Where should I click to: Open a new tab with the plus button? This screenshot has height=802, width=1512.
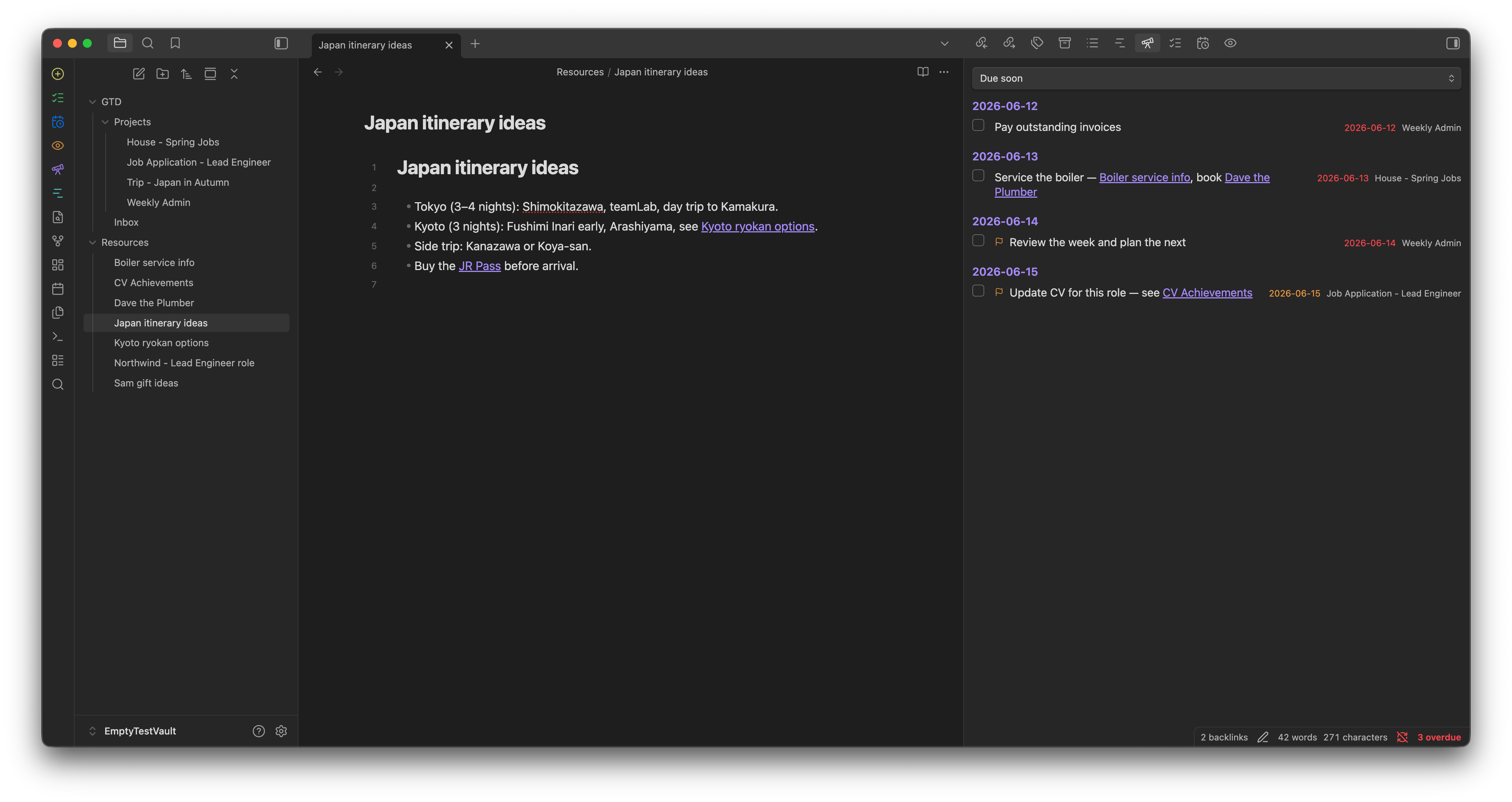tap(475, 43)
